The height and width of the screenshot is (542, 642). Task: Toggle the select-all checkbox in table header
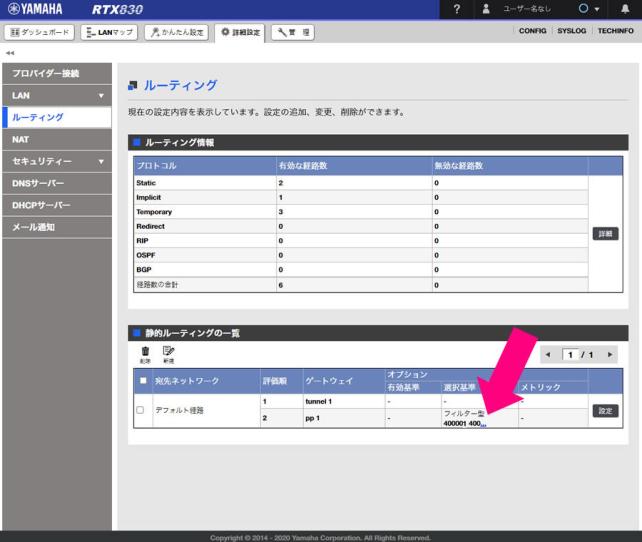[143, 381]
